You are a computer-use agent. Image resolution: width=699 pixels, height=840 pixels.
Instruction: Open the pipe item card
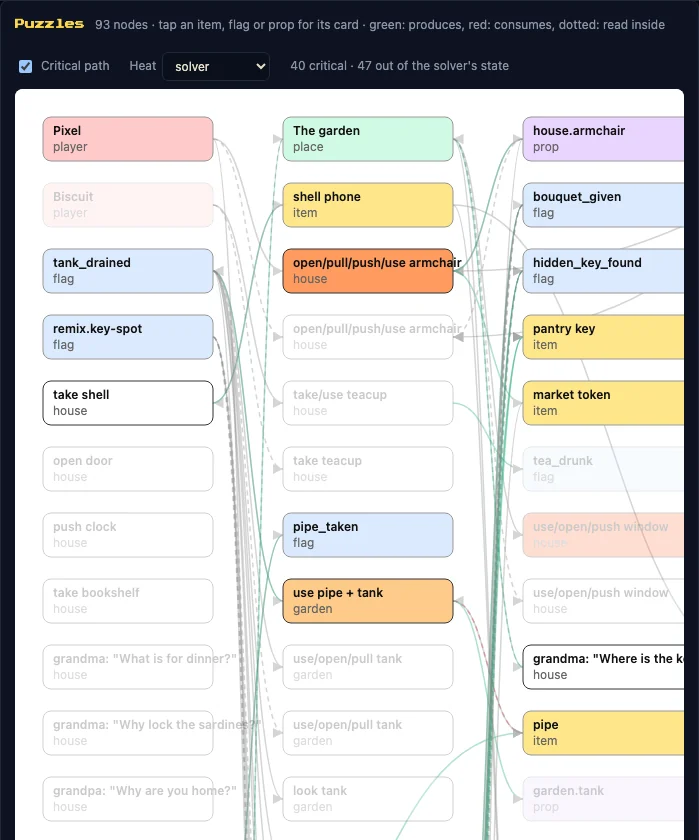603,733
